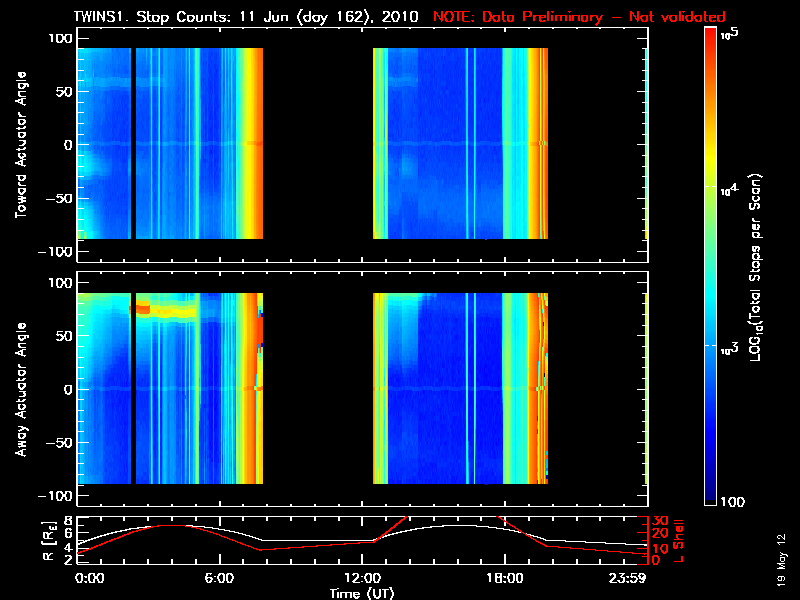
Task: Click the black data gap in the Toward panel
Action: [x=318, y=144]
